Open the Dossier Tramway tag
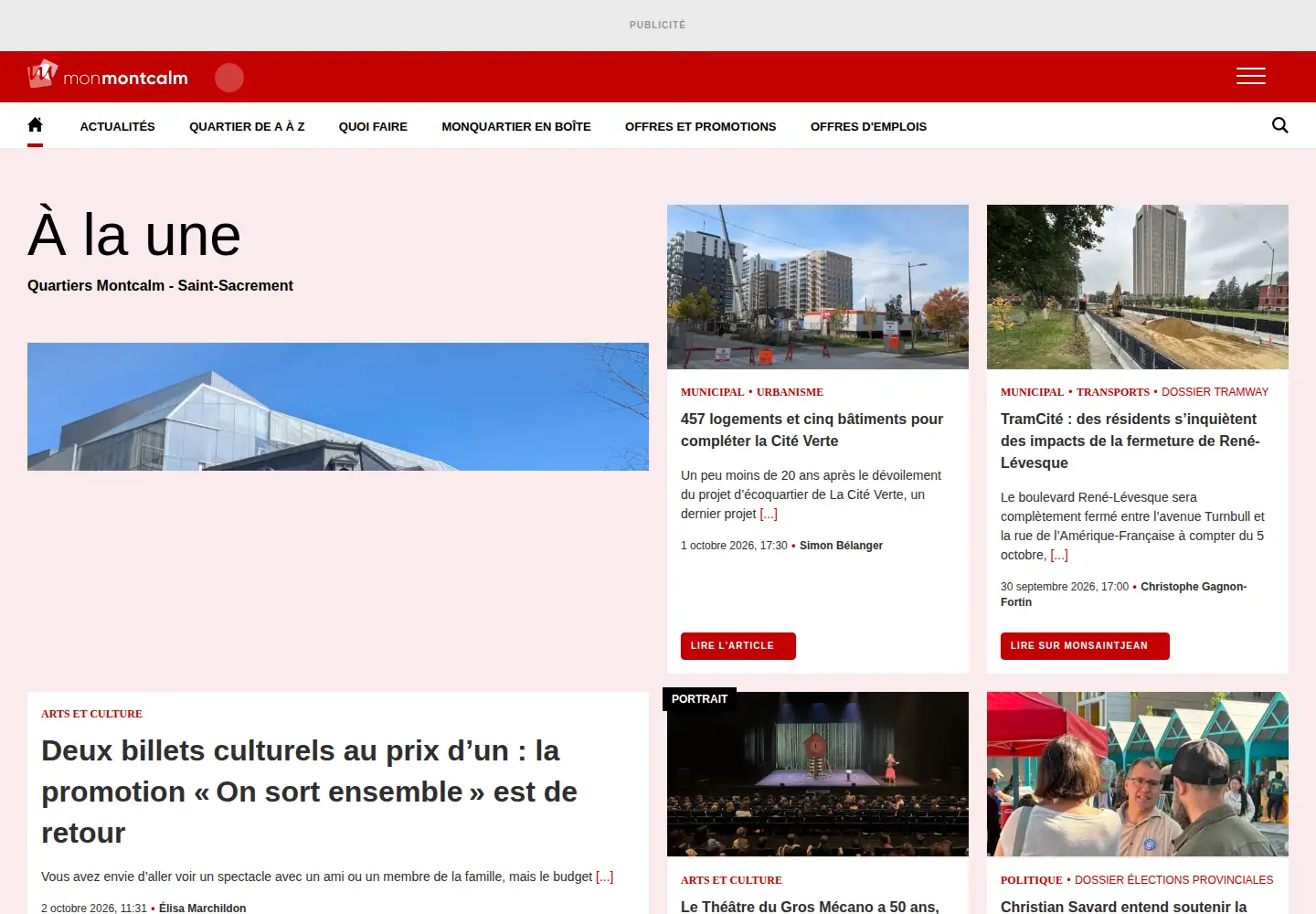Screen dimensions: 1316x914 1215,392
